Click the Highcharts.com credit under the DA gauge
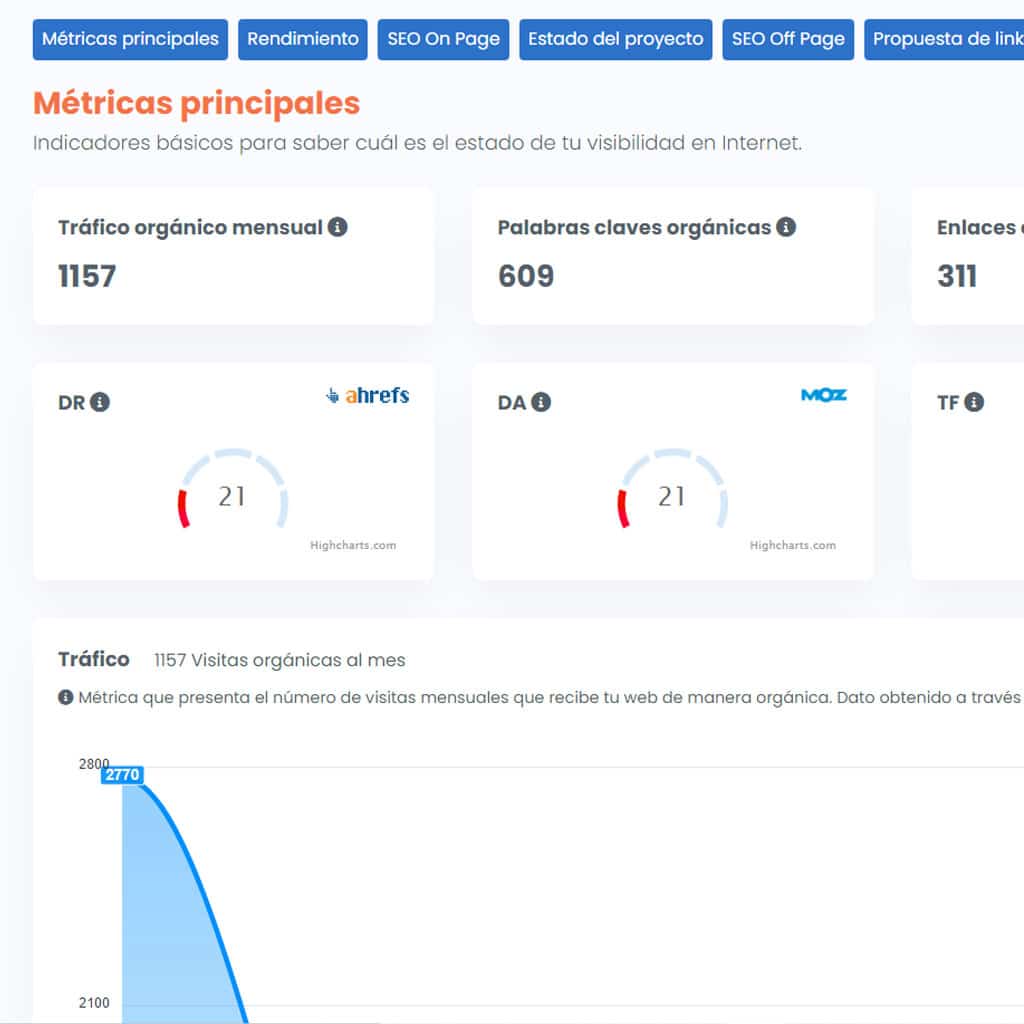This screenshot has height=1024, width=1024. pos(793,545)
